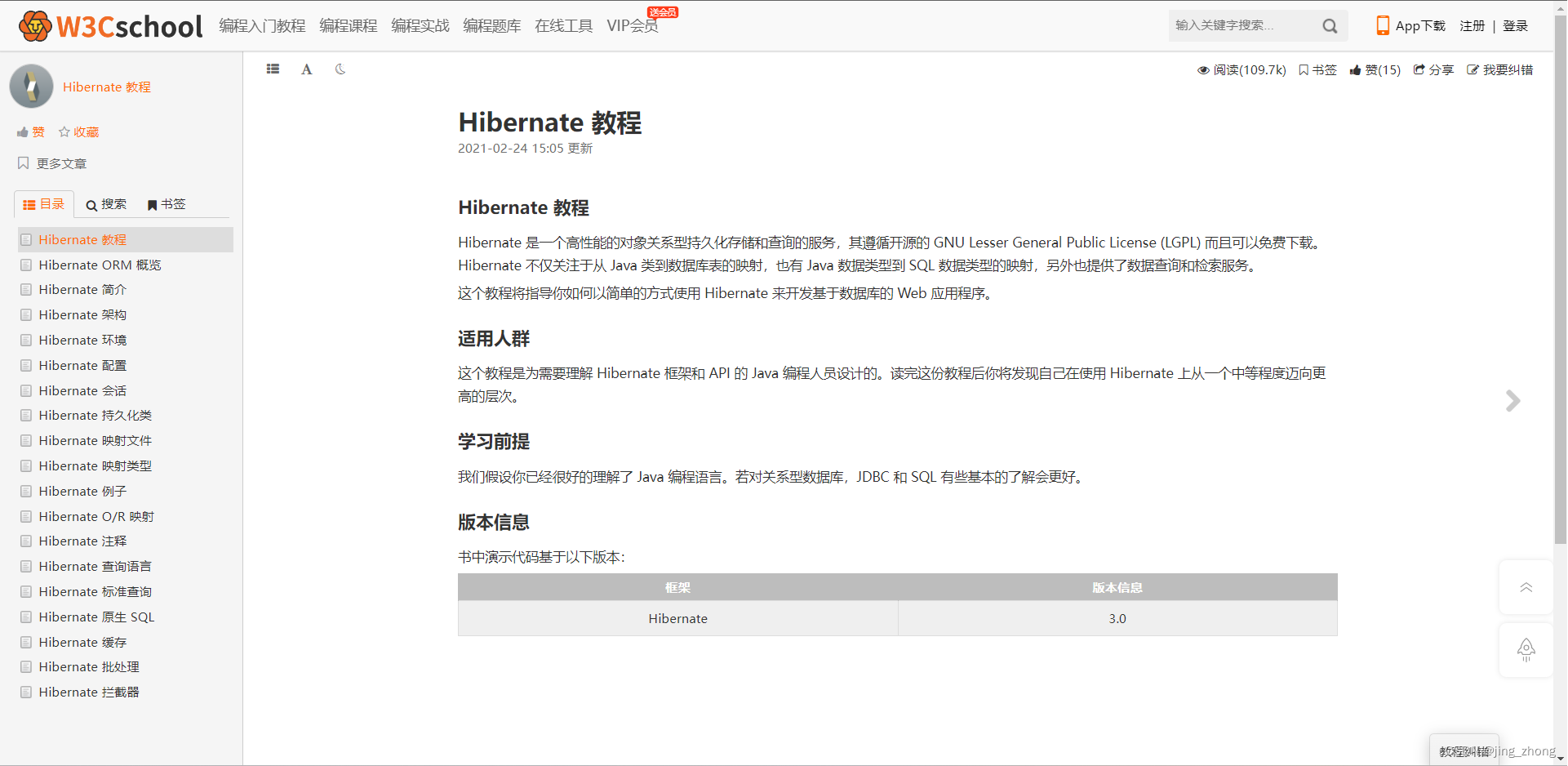Screen dimensions: 1568x766
Task: Go to next page chevron arrow
Action: 1512,401
